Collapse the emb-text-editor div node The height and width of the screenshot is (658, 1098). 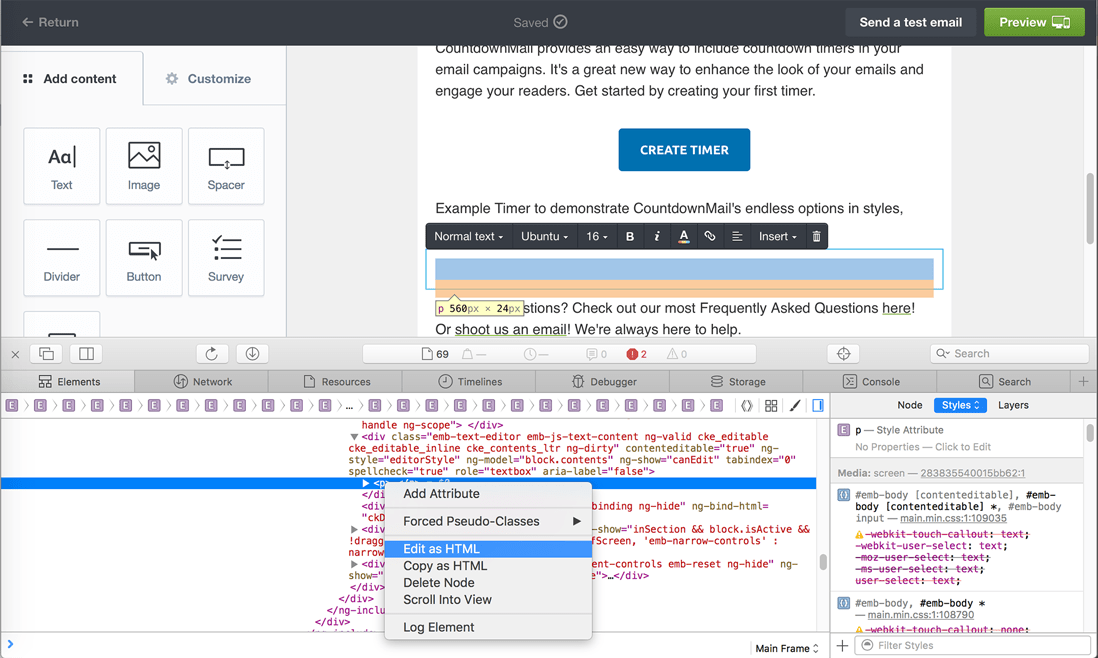(x=354, y=437)
